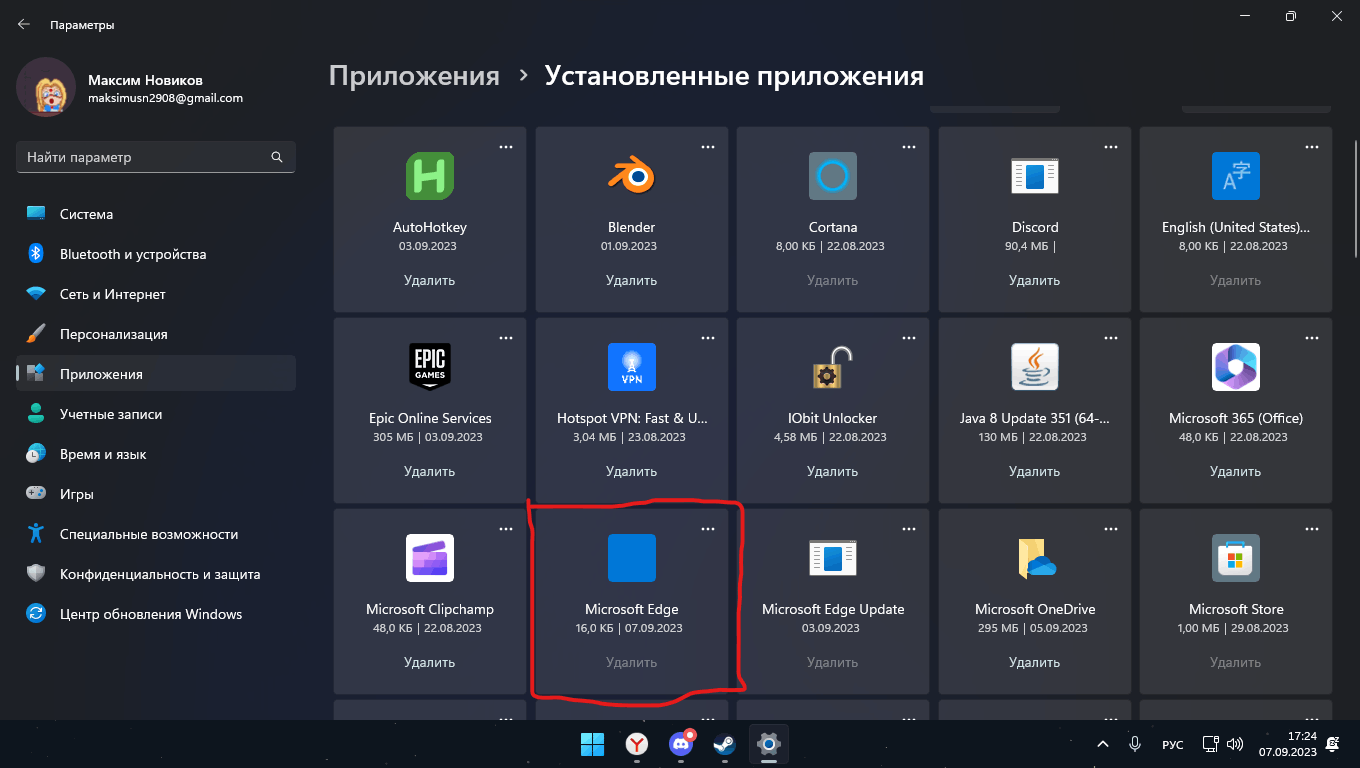The height and width of the screenshot is (768, 1360).
Task: Open the three-dot menu for Epic Online Services
Action: coord(506,337)
